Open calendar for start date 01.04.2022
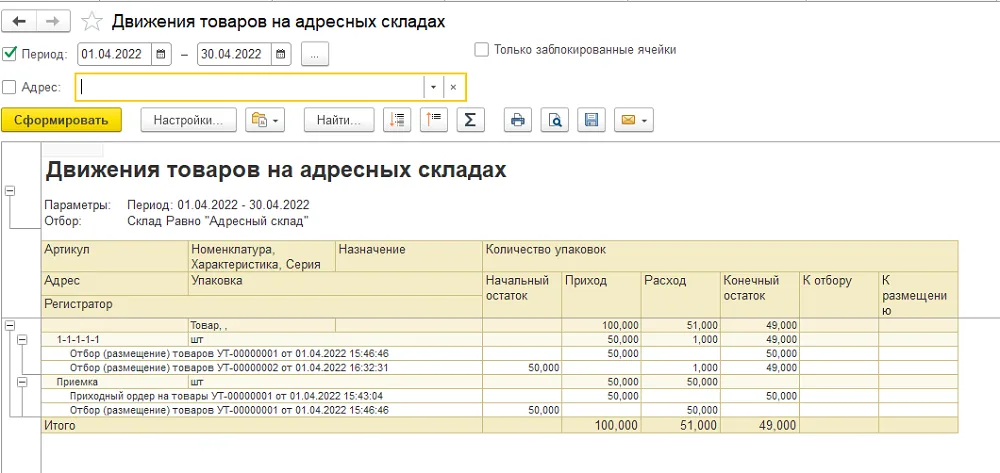Image resolution: width=1000 pixels, height=473 pixels. point(161,54)
